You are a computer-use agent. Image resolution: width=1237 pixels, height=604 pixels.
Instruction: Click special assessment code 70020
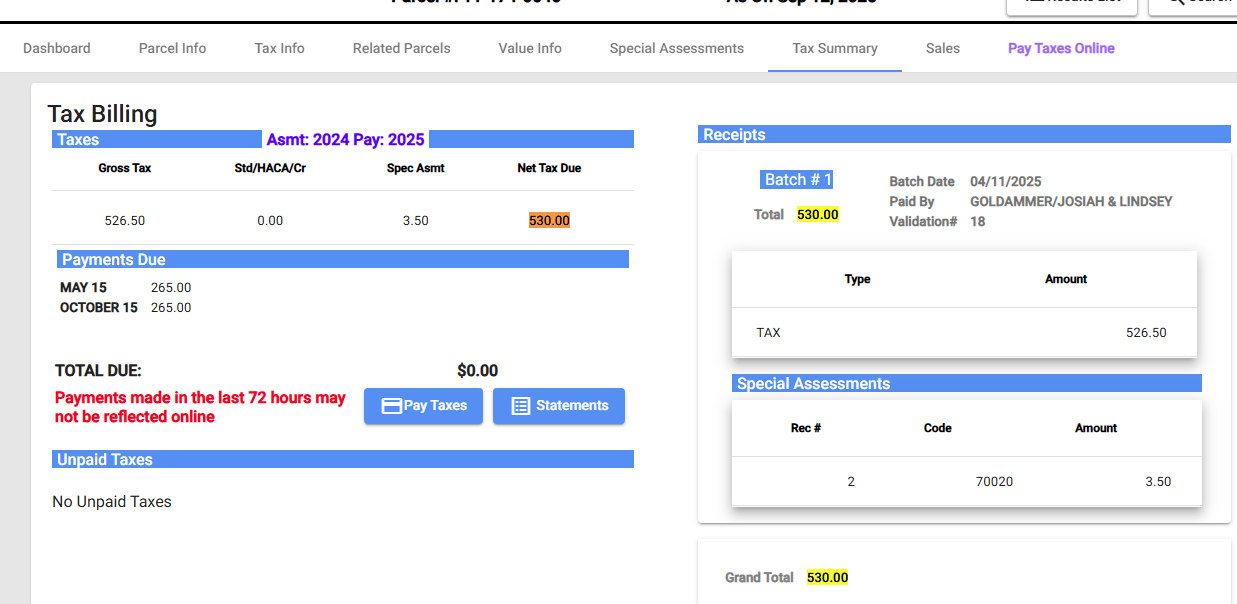tap(994, 481)
